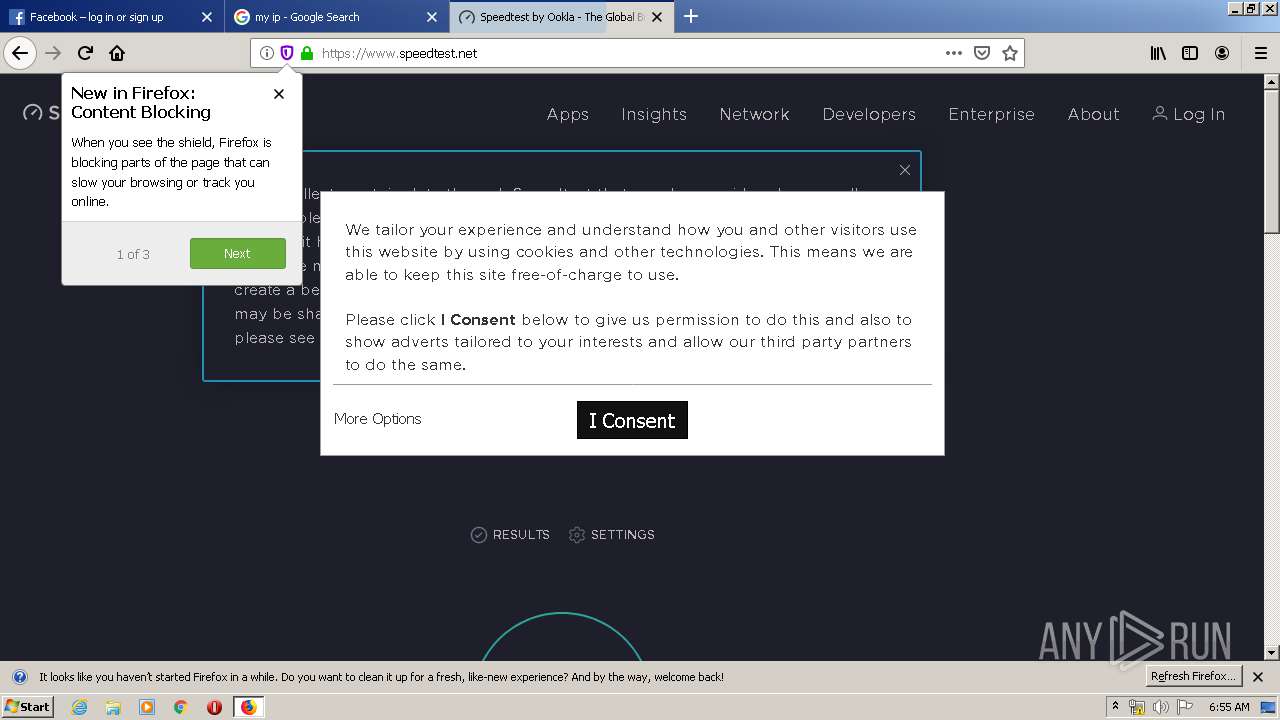Close the blue-bordered privacy notice
This screenshot has width=1280, height=720.
point(905,170)
